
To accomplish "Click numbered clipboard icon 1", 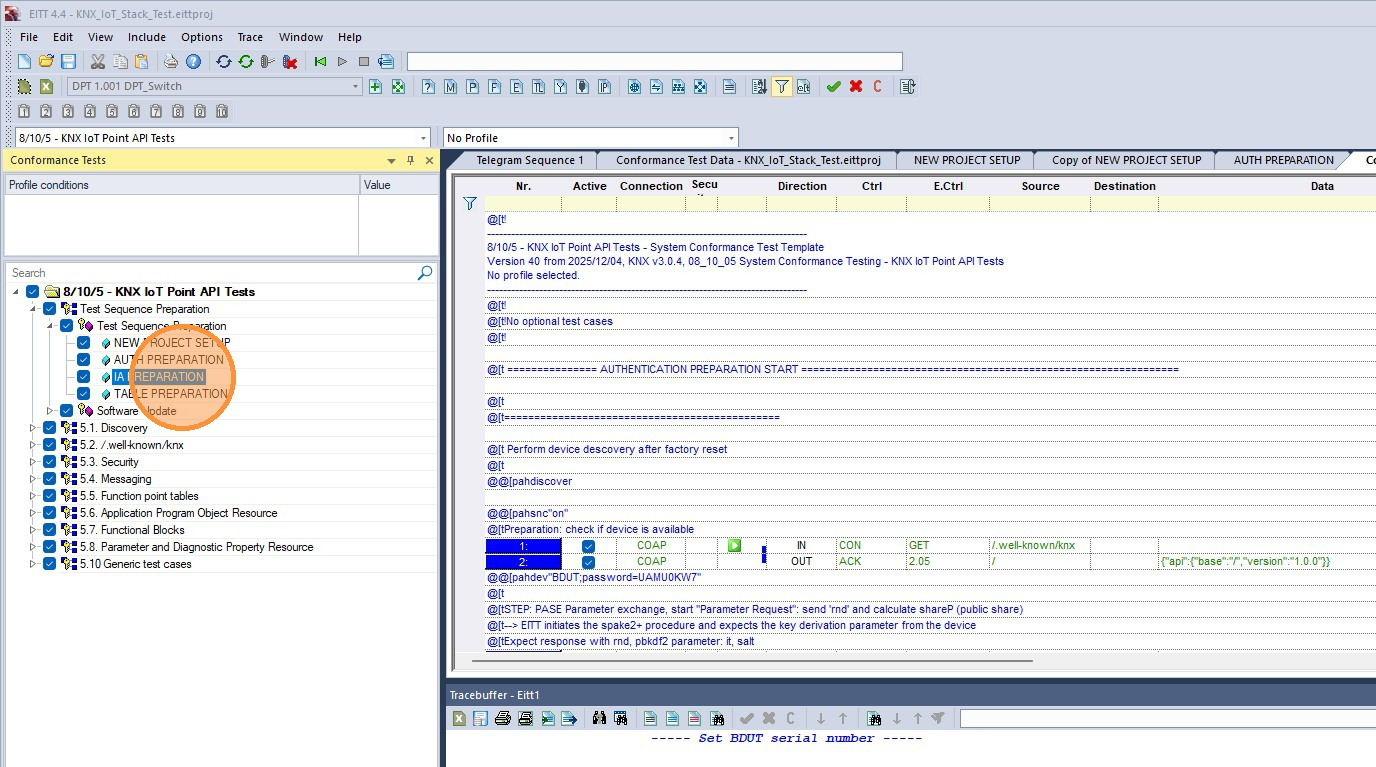I will (24, 111).
